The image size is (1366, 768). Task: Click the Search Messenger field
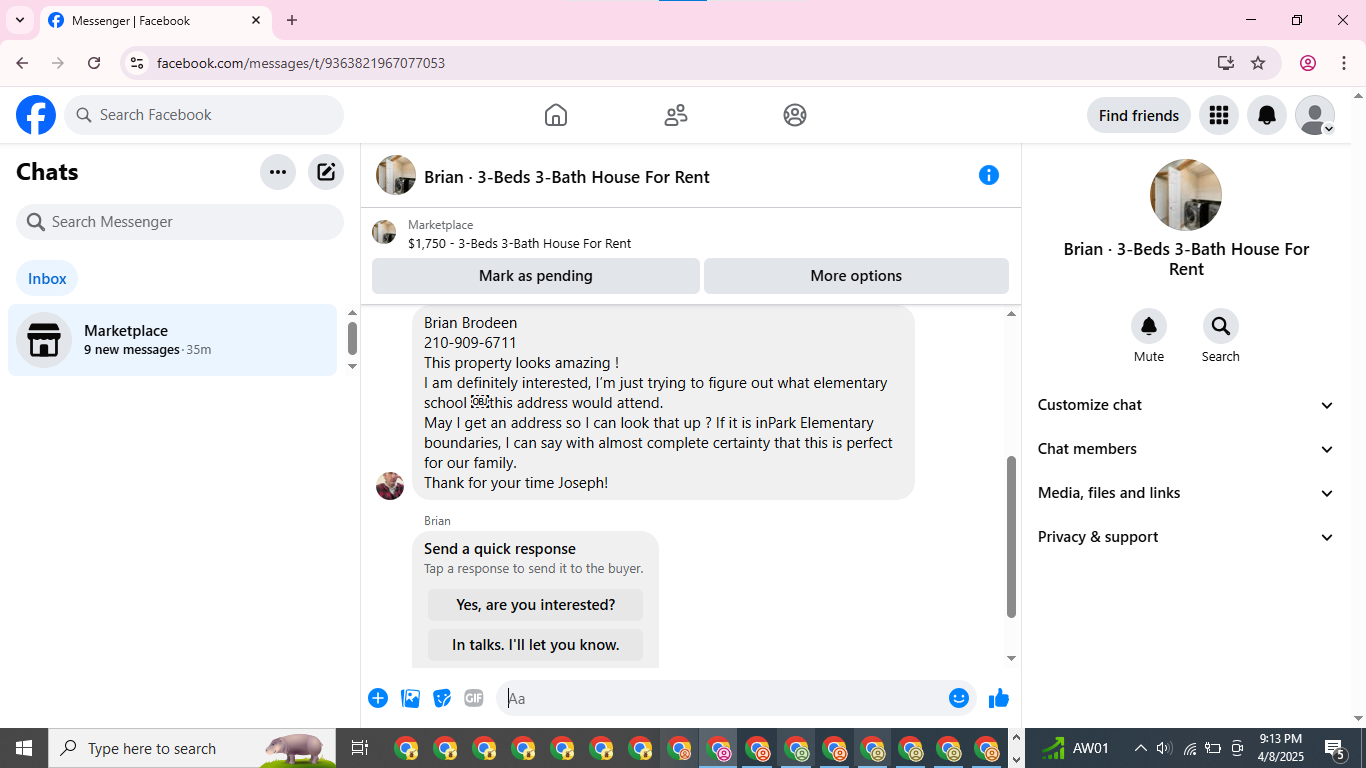[x=180, y=222]
